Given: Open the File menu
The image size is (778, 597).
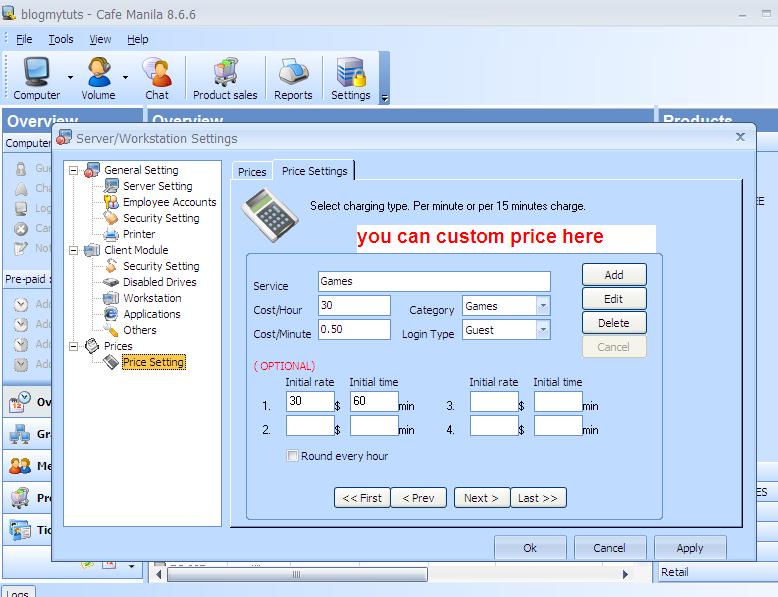Looking at the screenshot, I should (24, 39).
